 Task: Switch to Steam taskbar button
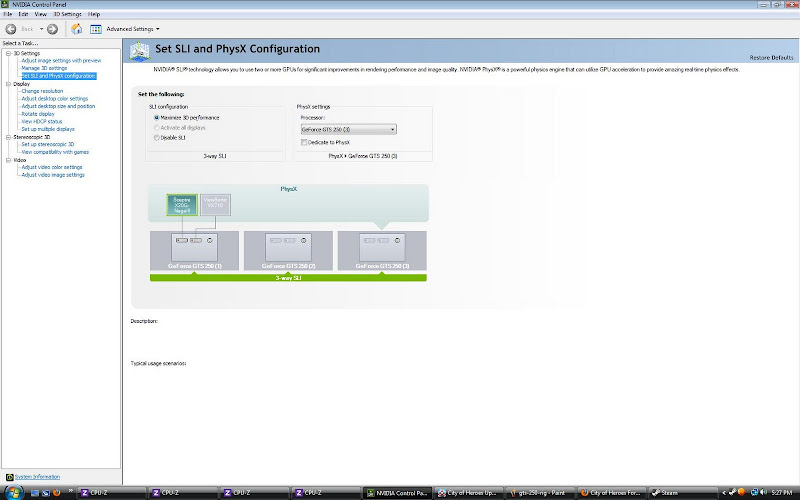coord(681,493)
